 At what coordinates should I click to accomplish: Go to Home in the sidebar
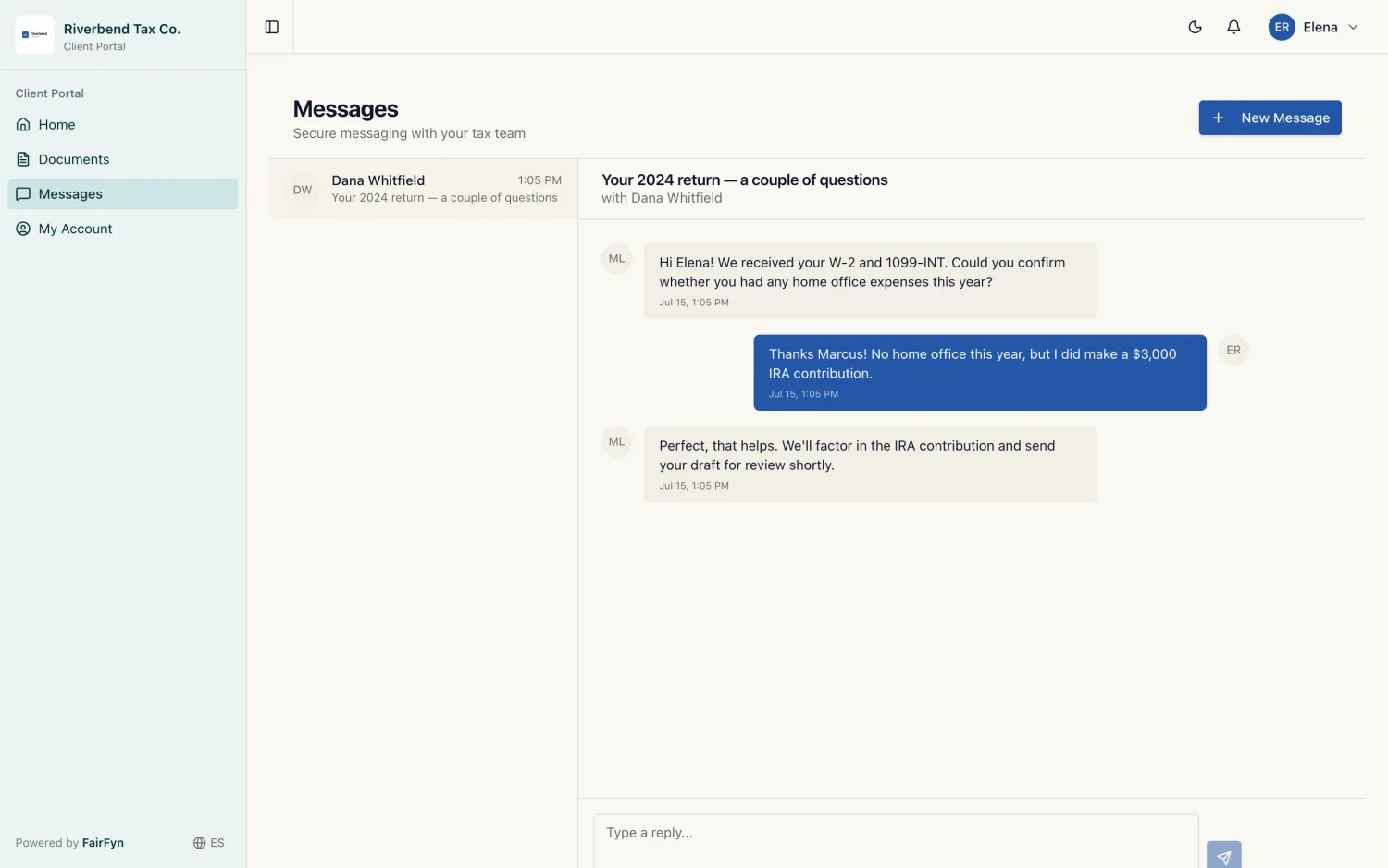[x=123, y=124]
